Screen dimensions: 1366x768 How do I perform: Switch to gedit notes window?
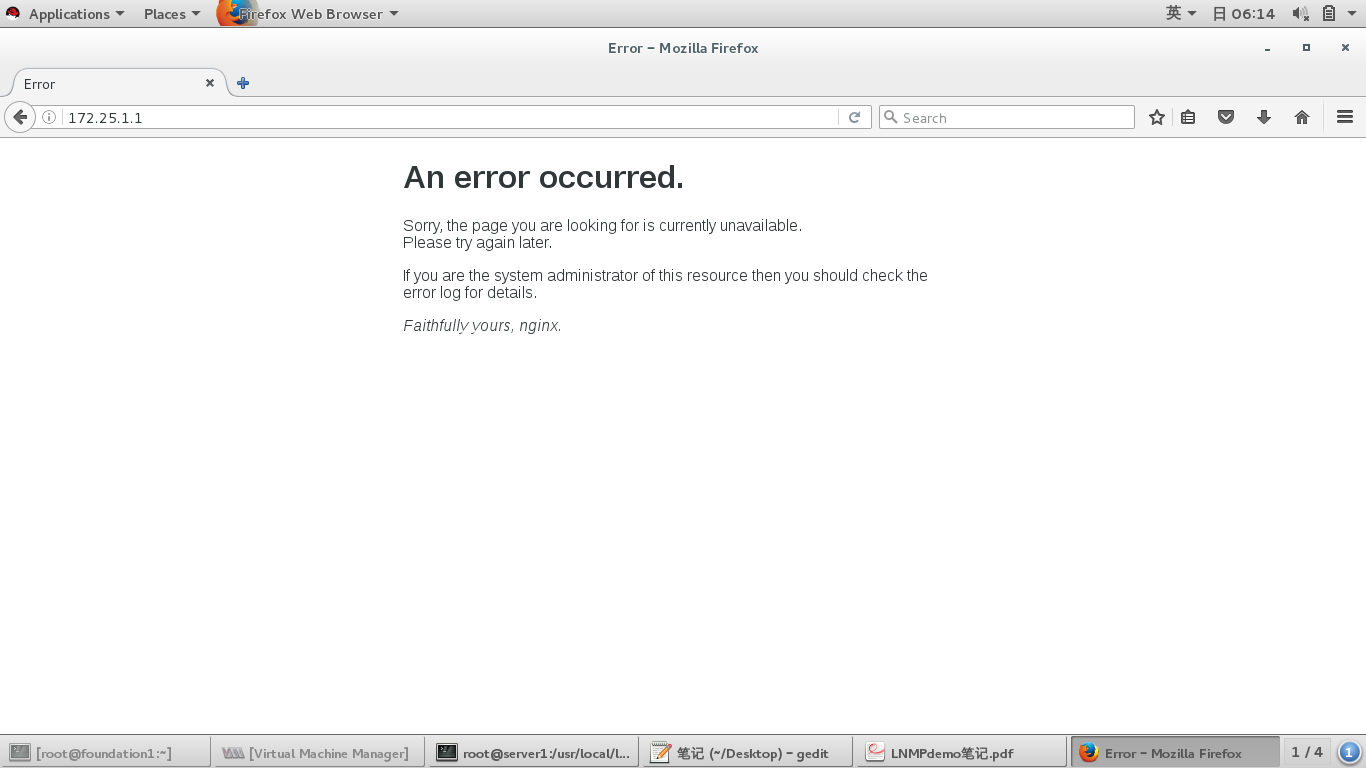coord(747,753)
